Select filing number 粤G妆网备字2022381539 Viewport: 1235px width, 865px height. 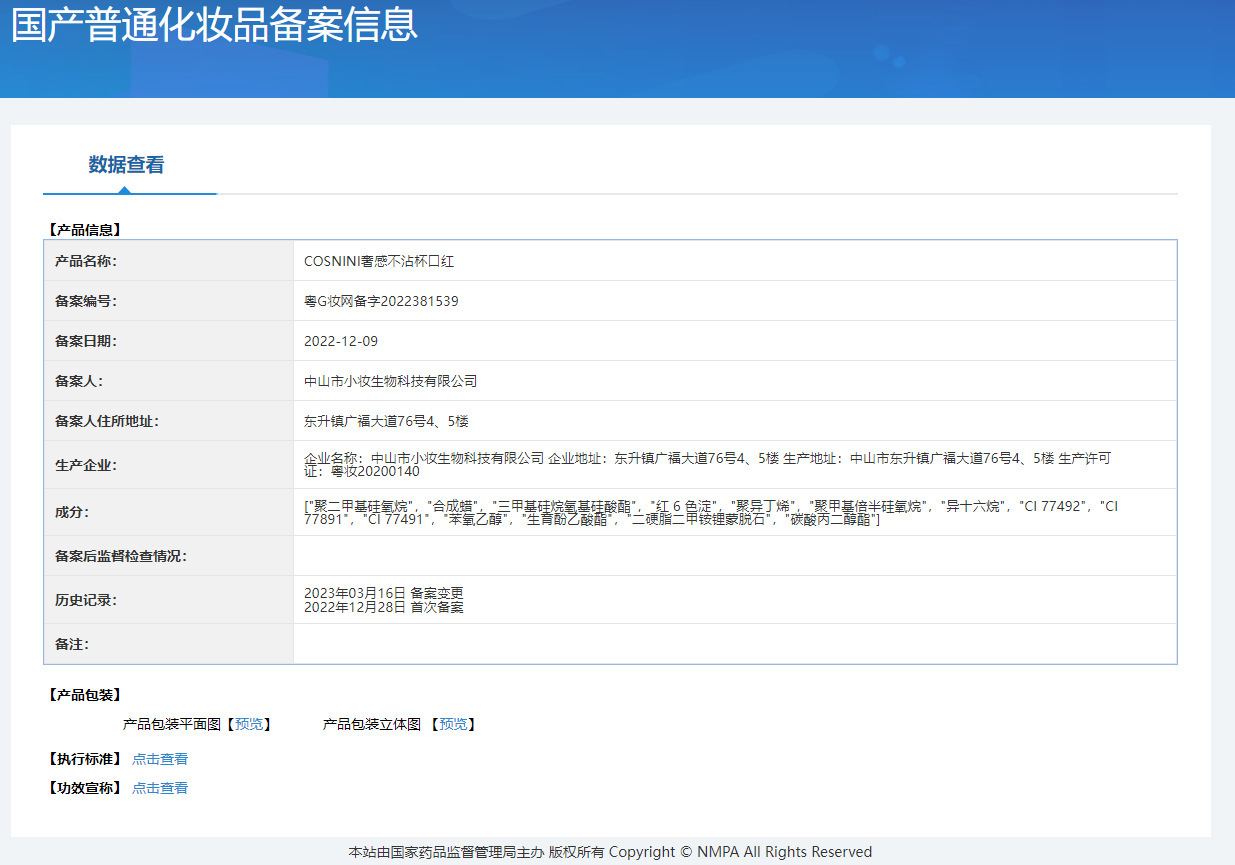pos(381,301)
